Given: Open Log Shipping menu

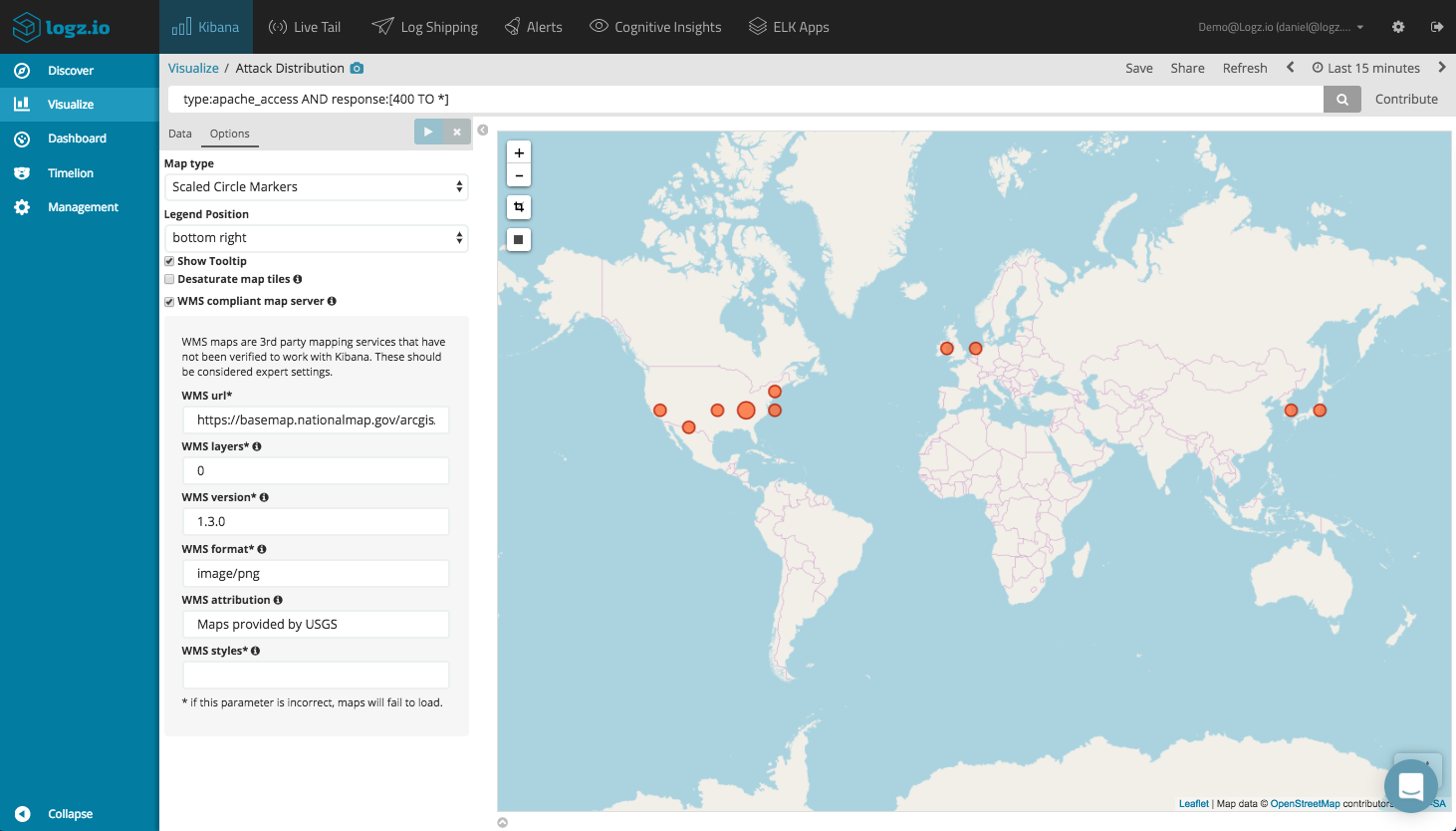Looking at the screenshot, I should (425, 27).
